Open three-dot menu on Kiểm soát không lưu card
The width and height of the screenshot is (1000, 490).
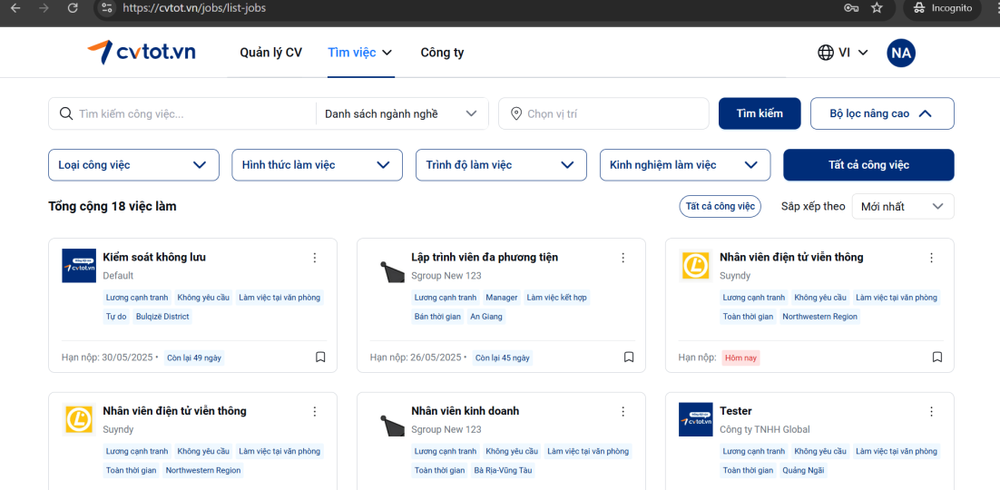point(315,258)
